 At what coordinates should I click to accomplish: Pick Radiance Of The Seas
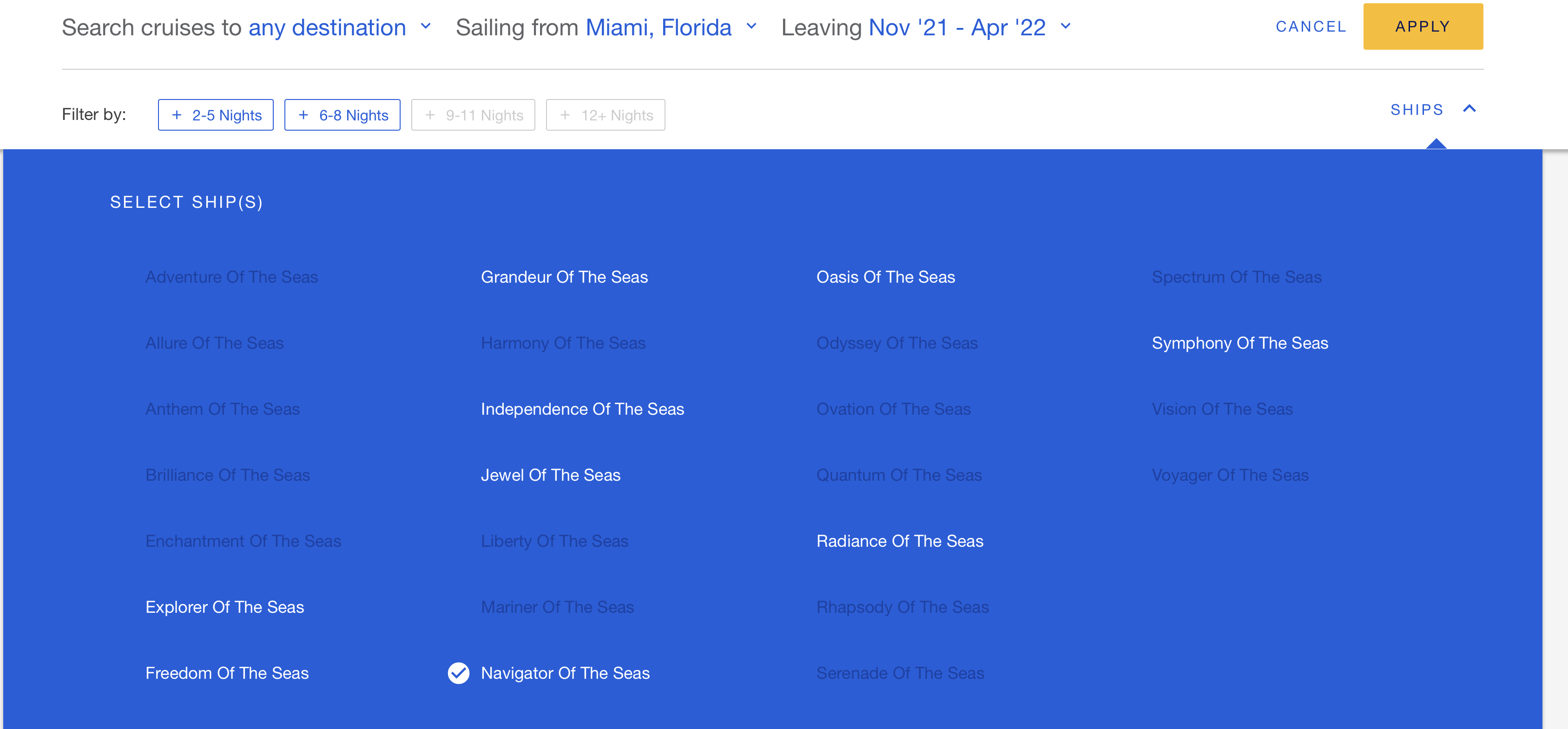click(x=899, y=541)
